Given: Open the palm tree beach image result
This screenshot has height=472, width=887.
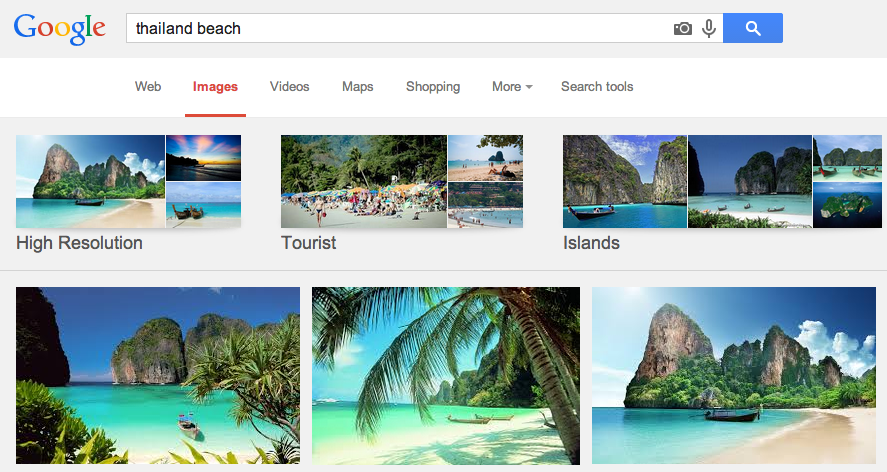Looking at the screenshot, I should coord(445,375).
